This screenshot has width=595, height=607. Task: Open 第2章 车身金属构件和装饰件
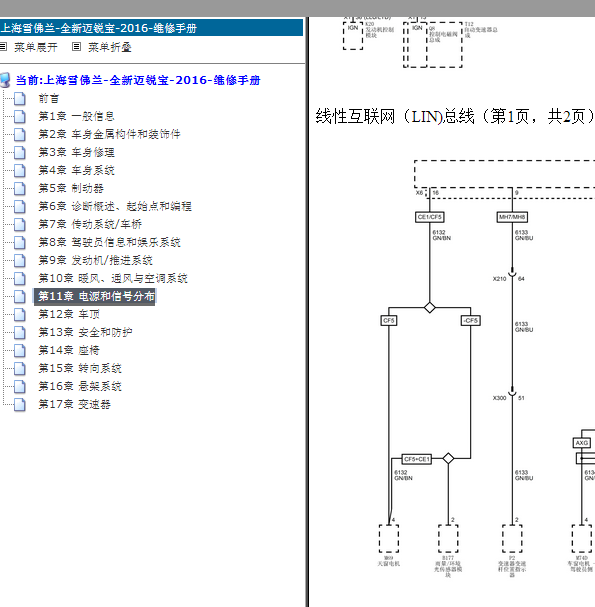point(109,134)
